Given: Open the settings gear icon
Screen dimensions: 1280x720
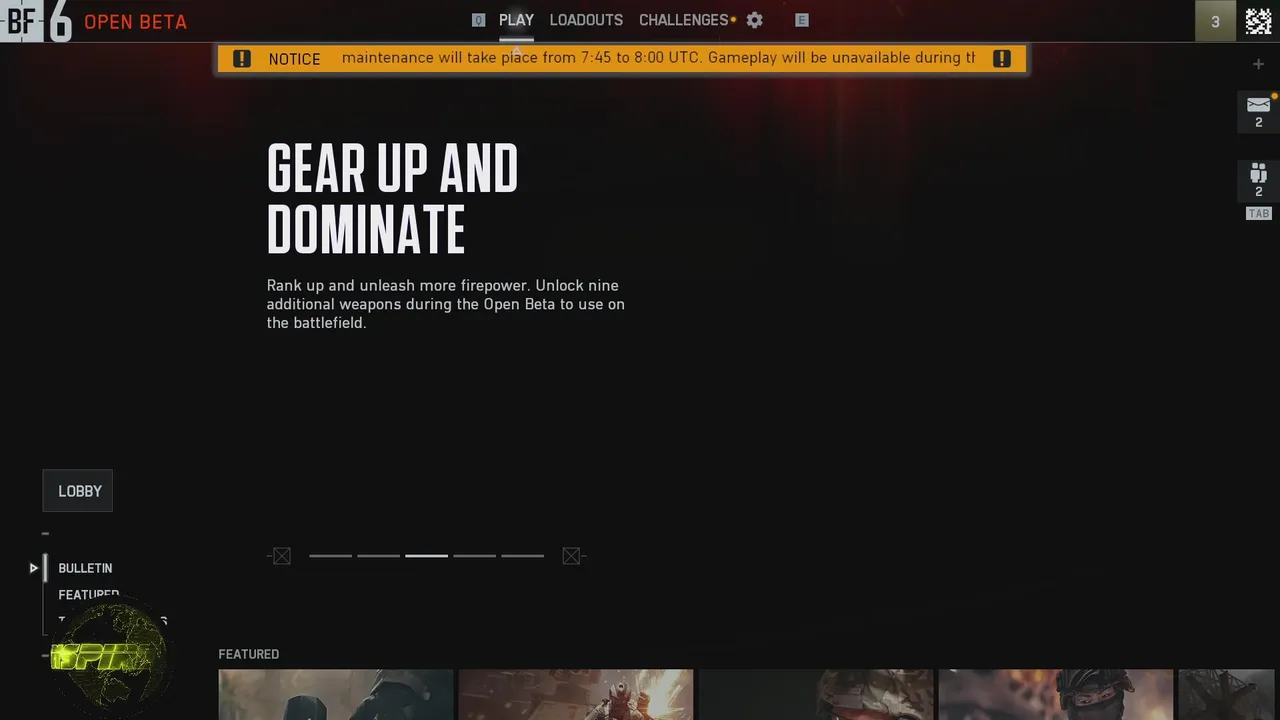Looking at the screenshot, I should click(755, 20).
